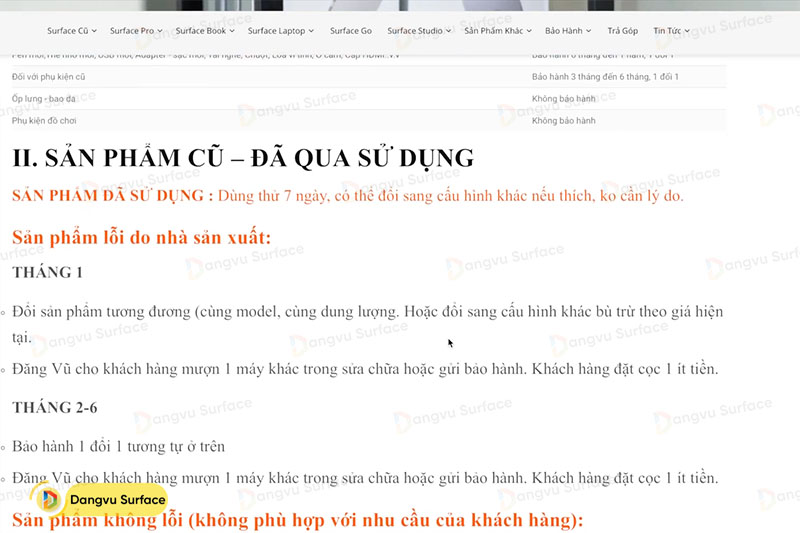800x533 pixels.
Task: Expand the chevron beside Surface Book
Action: [232, 31]
